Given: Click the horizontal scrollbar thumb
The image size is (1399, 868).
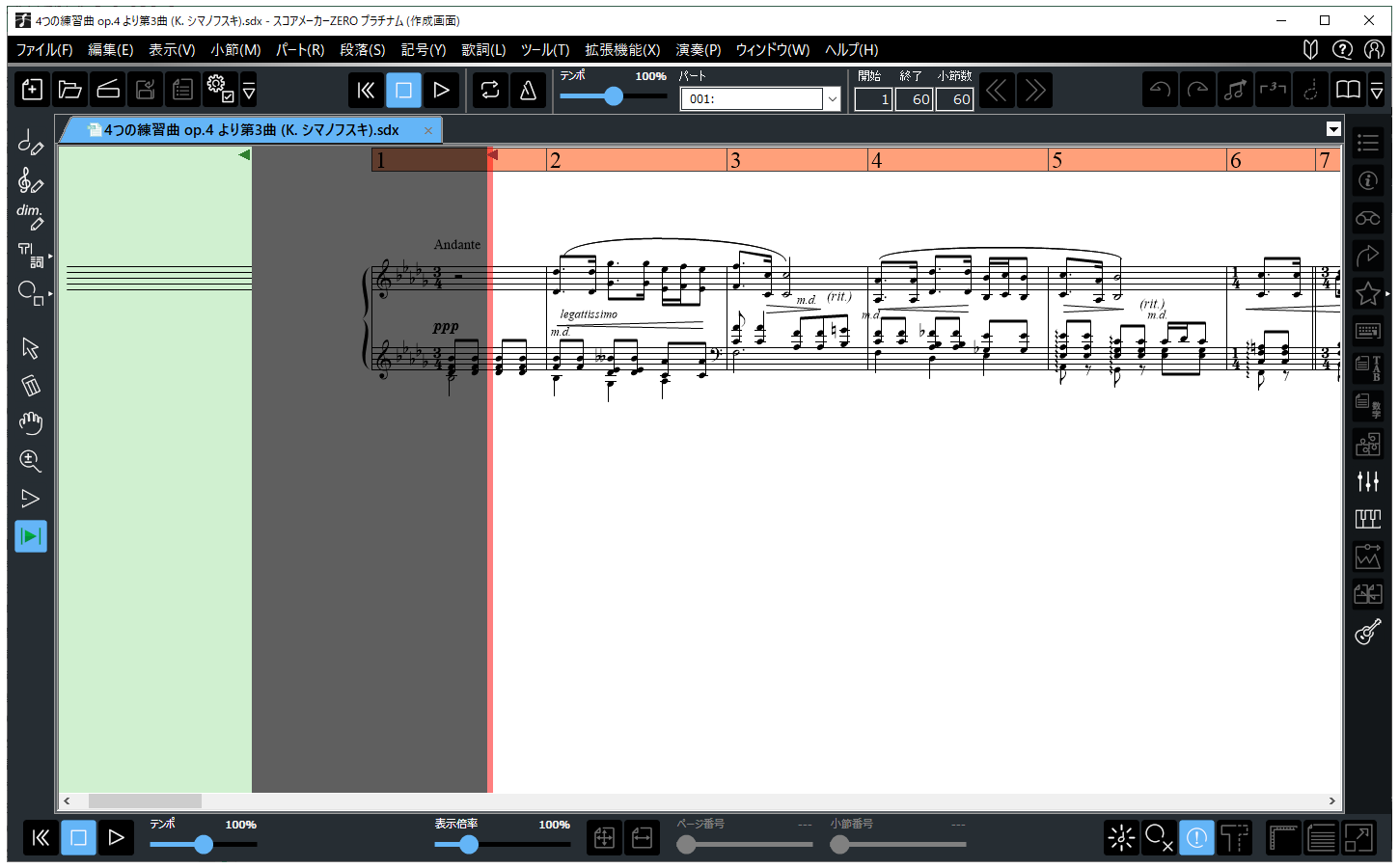Looking at the screenshot, I should coord(145,801).
